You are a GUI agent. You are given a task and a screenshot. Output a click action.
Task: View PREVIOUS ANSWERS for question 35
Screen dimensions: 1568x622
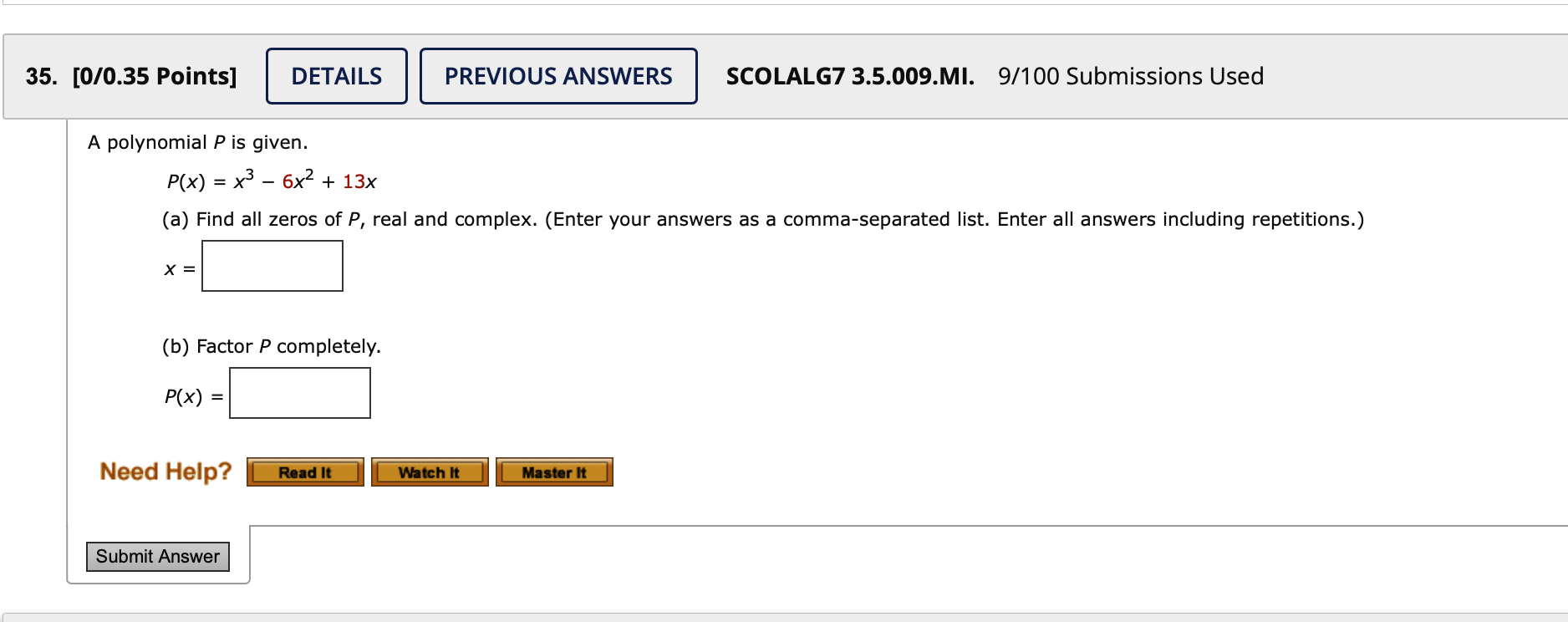558,76
